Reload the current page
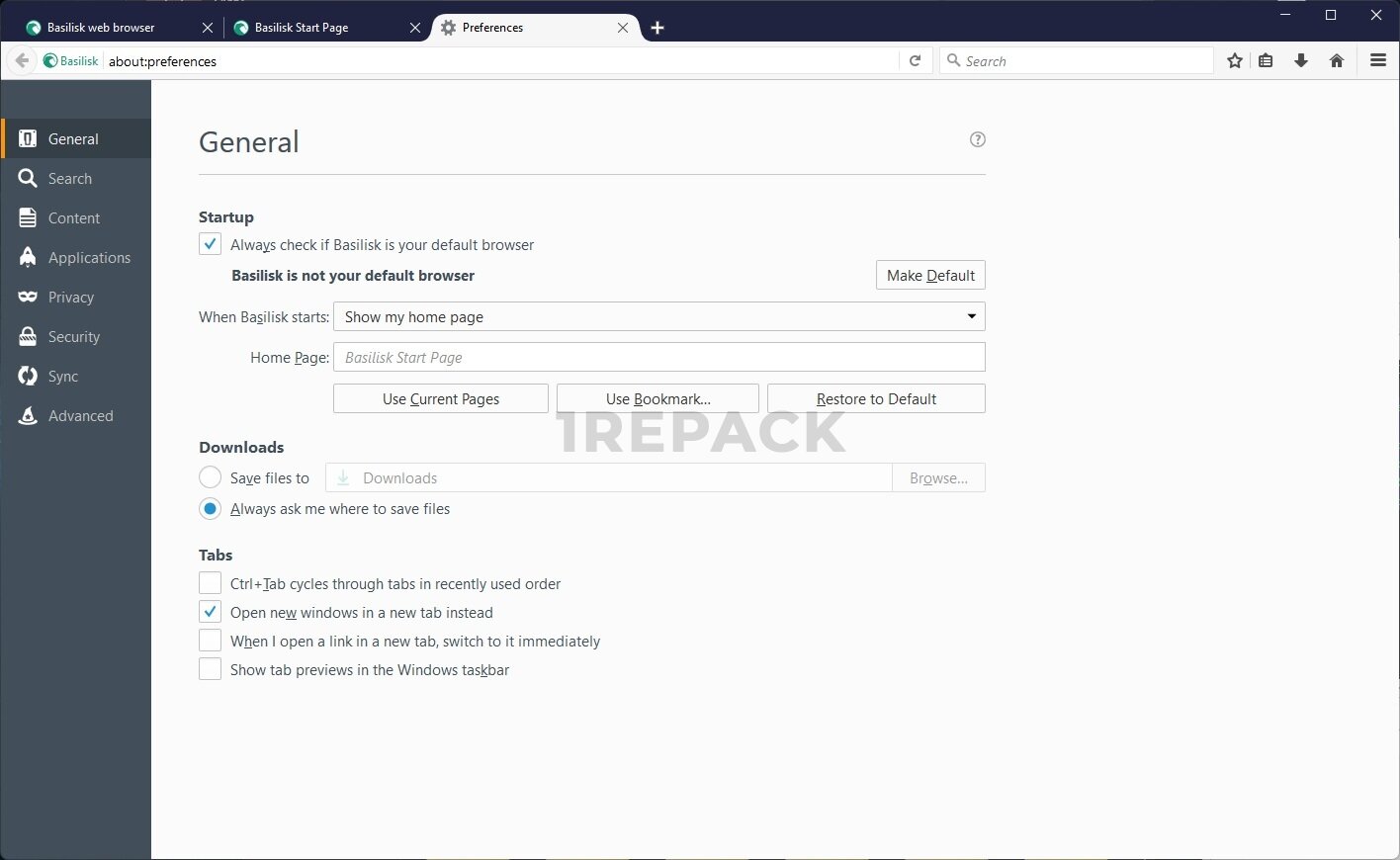 916,61
